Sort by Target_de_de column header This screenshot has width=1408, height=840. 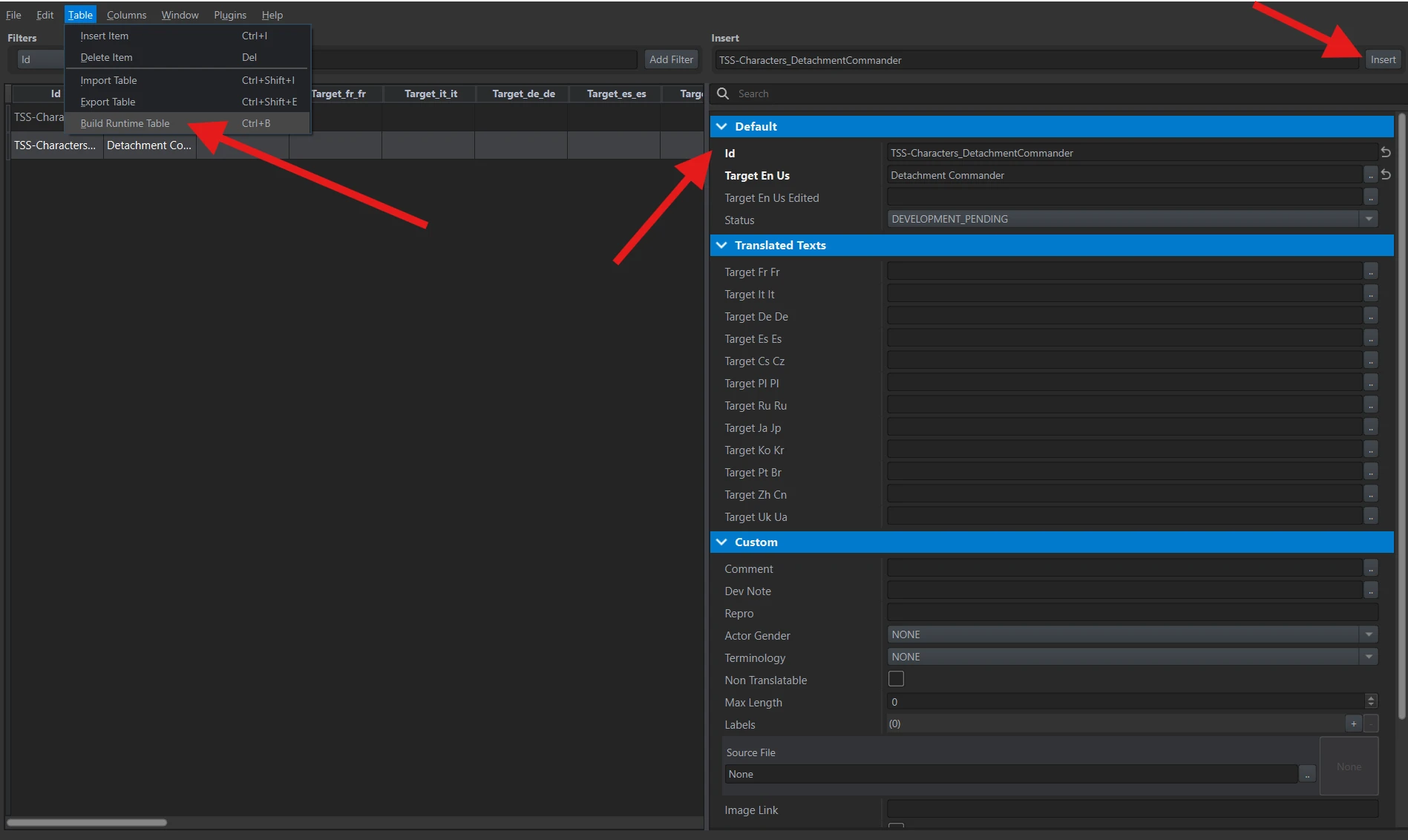[523, 93]
